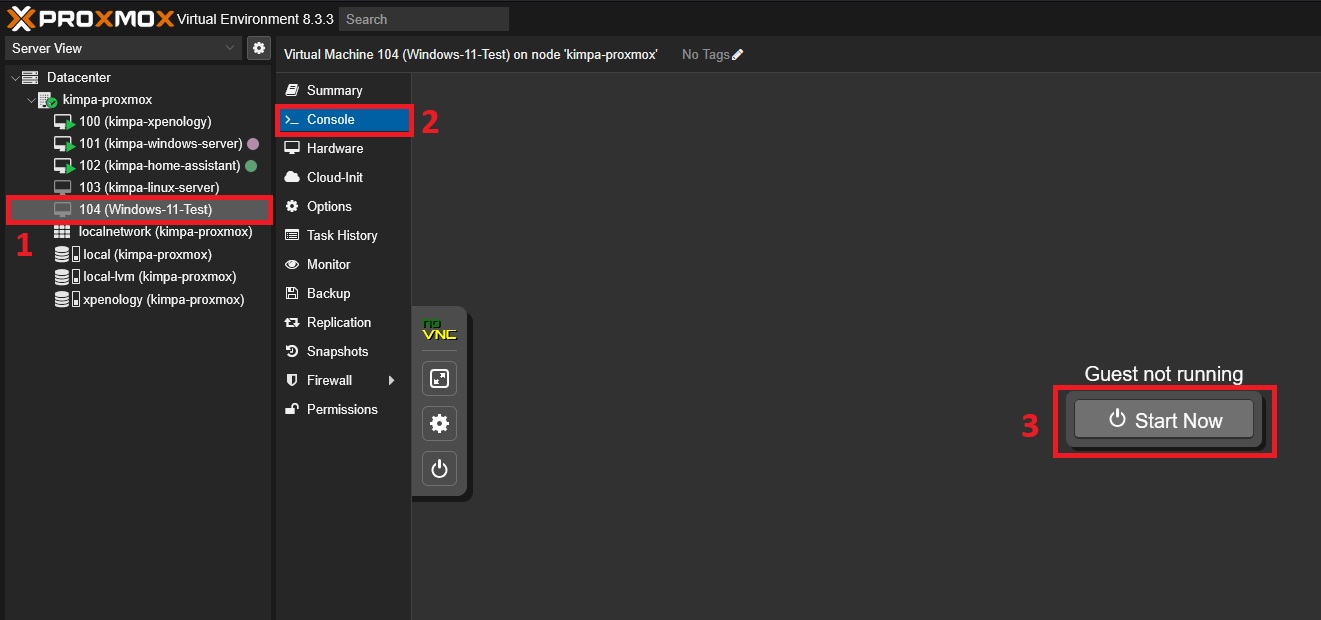The image size is (1321, 620).
Task: Click the noVNC fullscreen icon
Action: pyautogui.click(x=439, y=379)
